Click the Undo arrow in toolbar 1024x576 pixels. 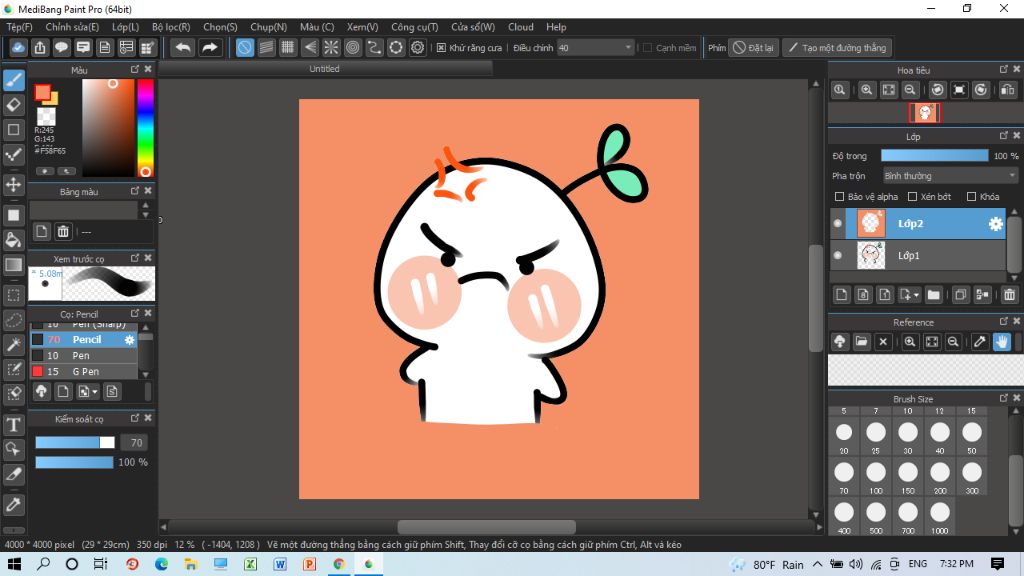pyautogui.click(x=184, y=48)
